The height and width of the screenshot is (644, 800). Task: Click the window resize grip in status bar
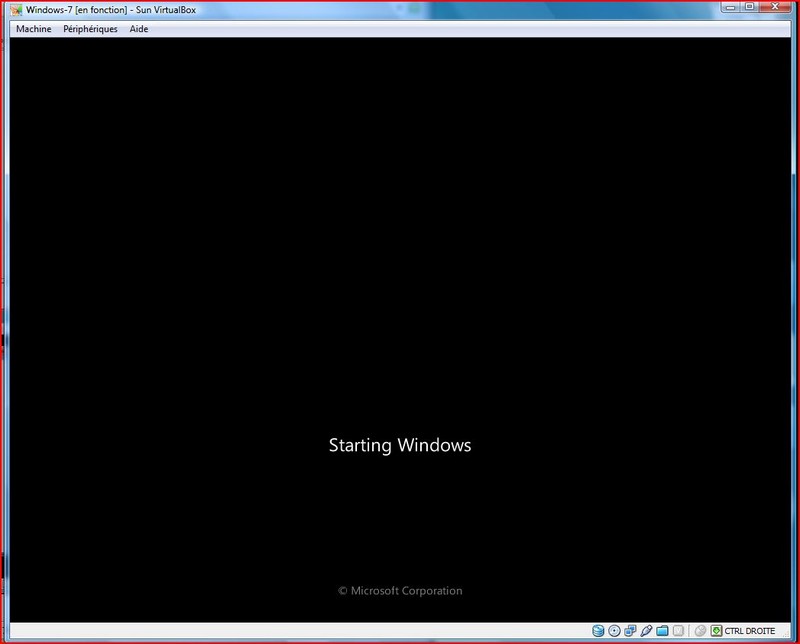pos(786,633)
